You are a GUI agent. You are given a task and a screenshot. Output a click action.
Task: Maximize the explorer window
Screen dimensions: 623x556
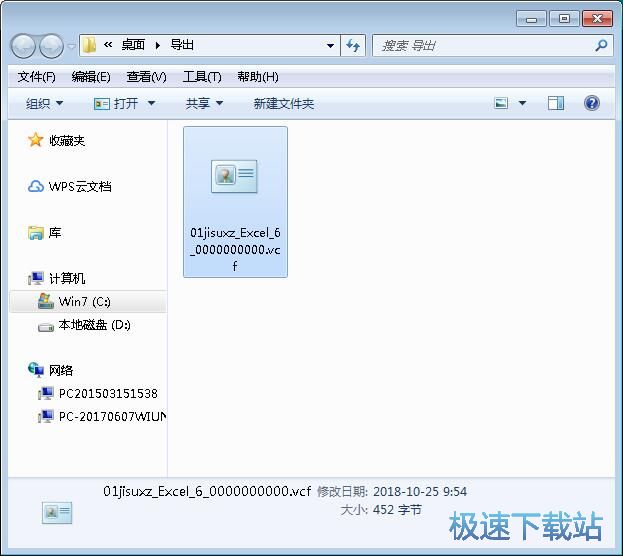coord(564,19)
